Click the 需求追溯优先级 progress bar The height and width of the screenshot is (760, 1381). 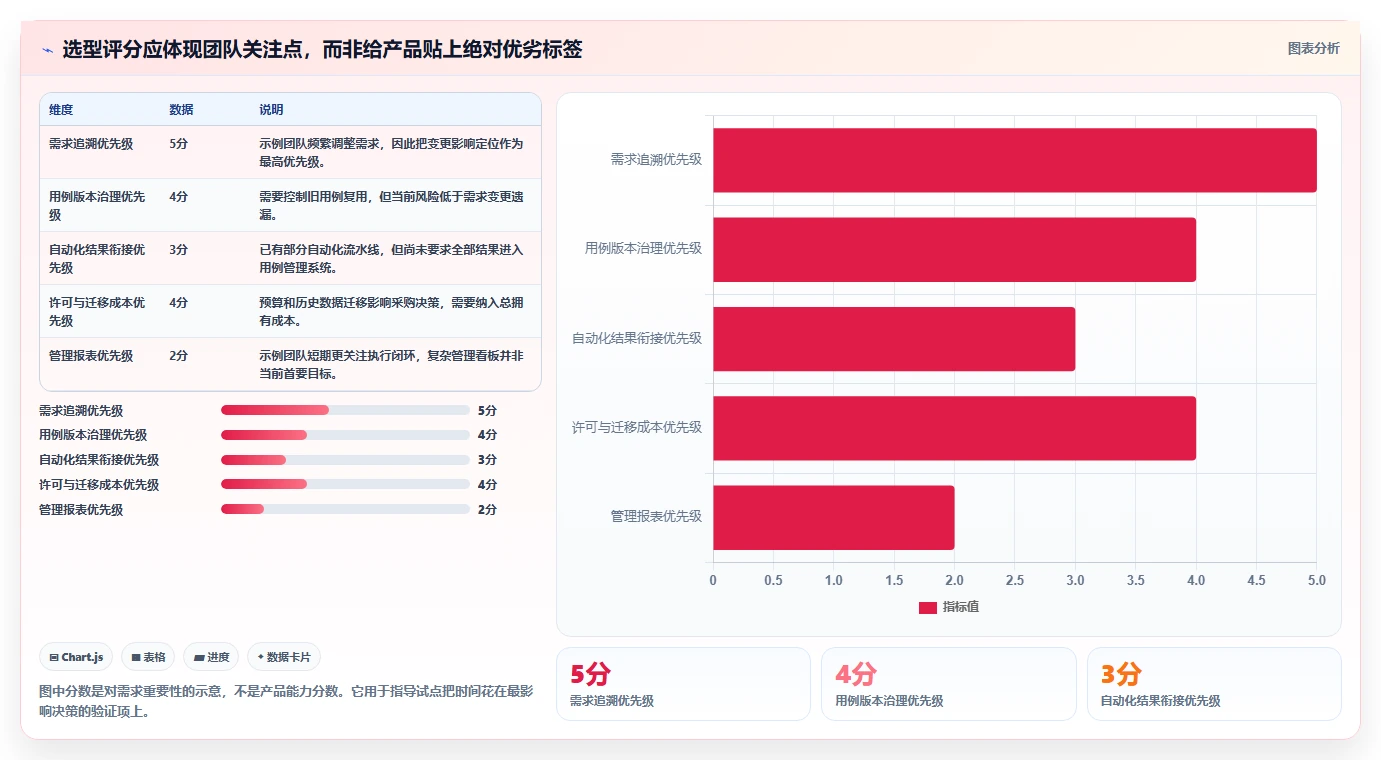pyautogui.click(x=345, y=410)
